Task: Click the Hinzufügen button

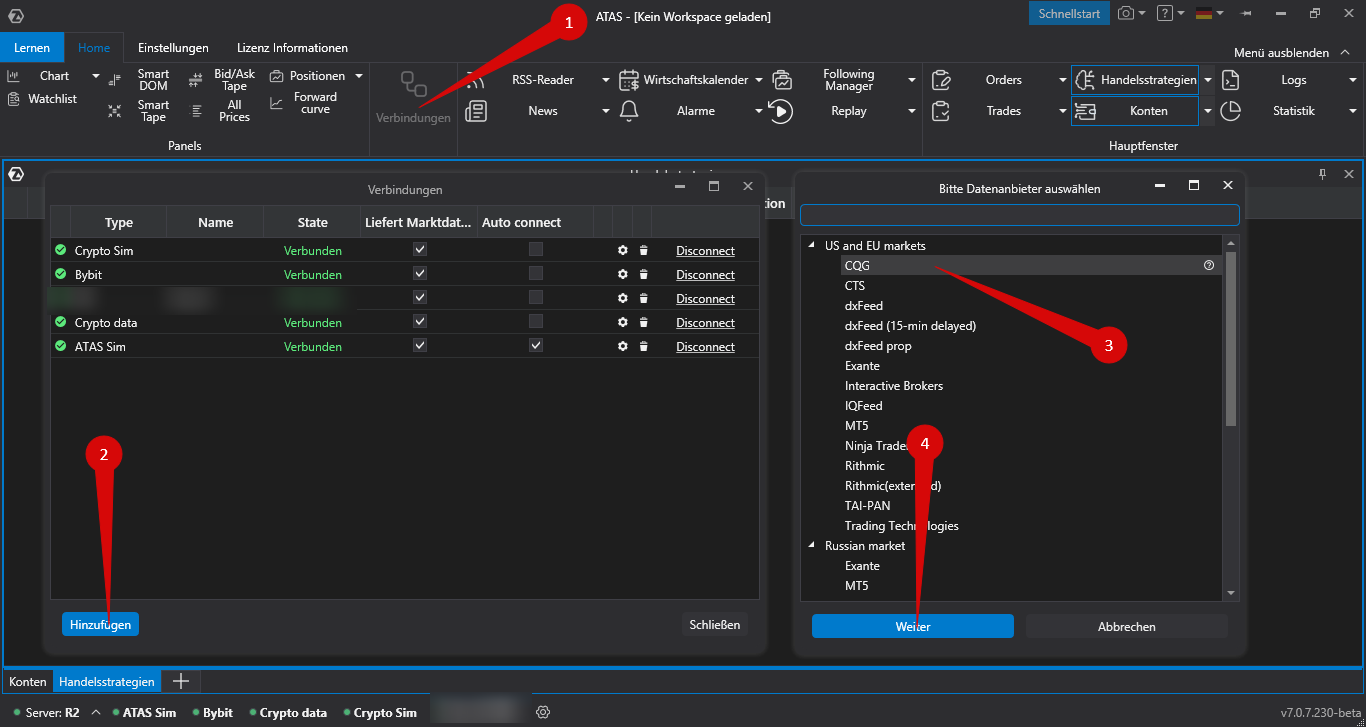Action: tap(100, 624)
